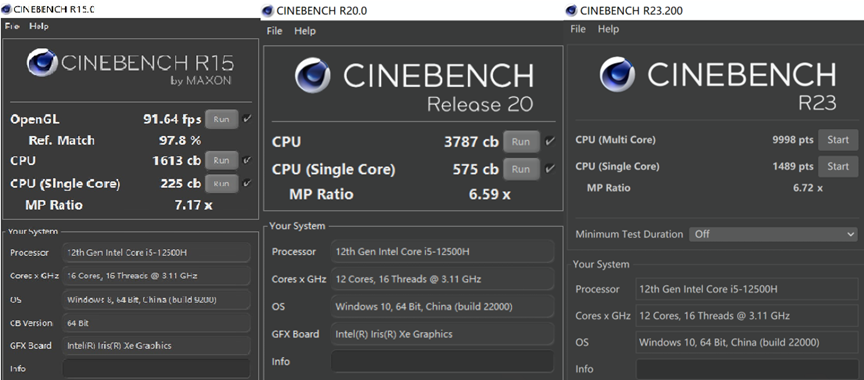Start the CPU (Multi Core) test in R23
This screenshot has height=380, width=864.
[x=838, y=140]
